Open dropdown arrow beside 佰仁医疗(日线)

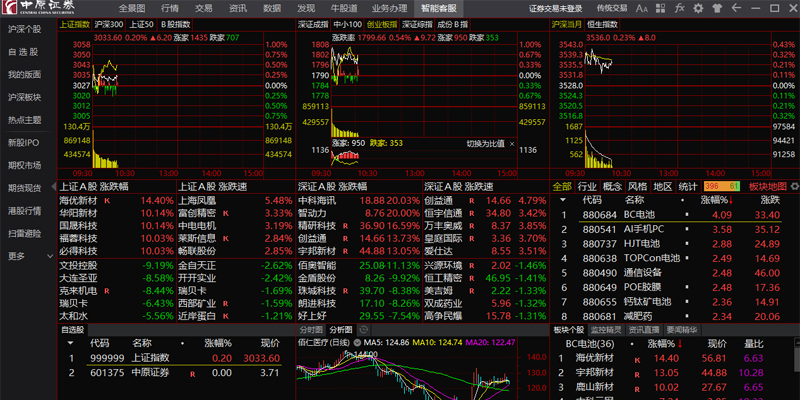pyautogui.click(x=357, y=342)
